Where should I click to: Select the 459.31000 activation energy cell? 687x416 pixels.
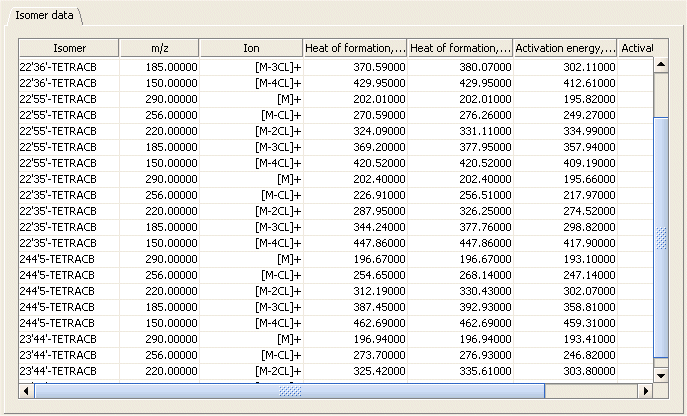pos(565,322)
